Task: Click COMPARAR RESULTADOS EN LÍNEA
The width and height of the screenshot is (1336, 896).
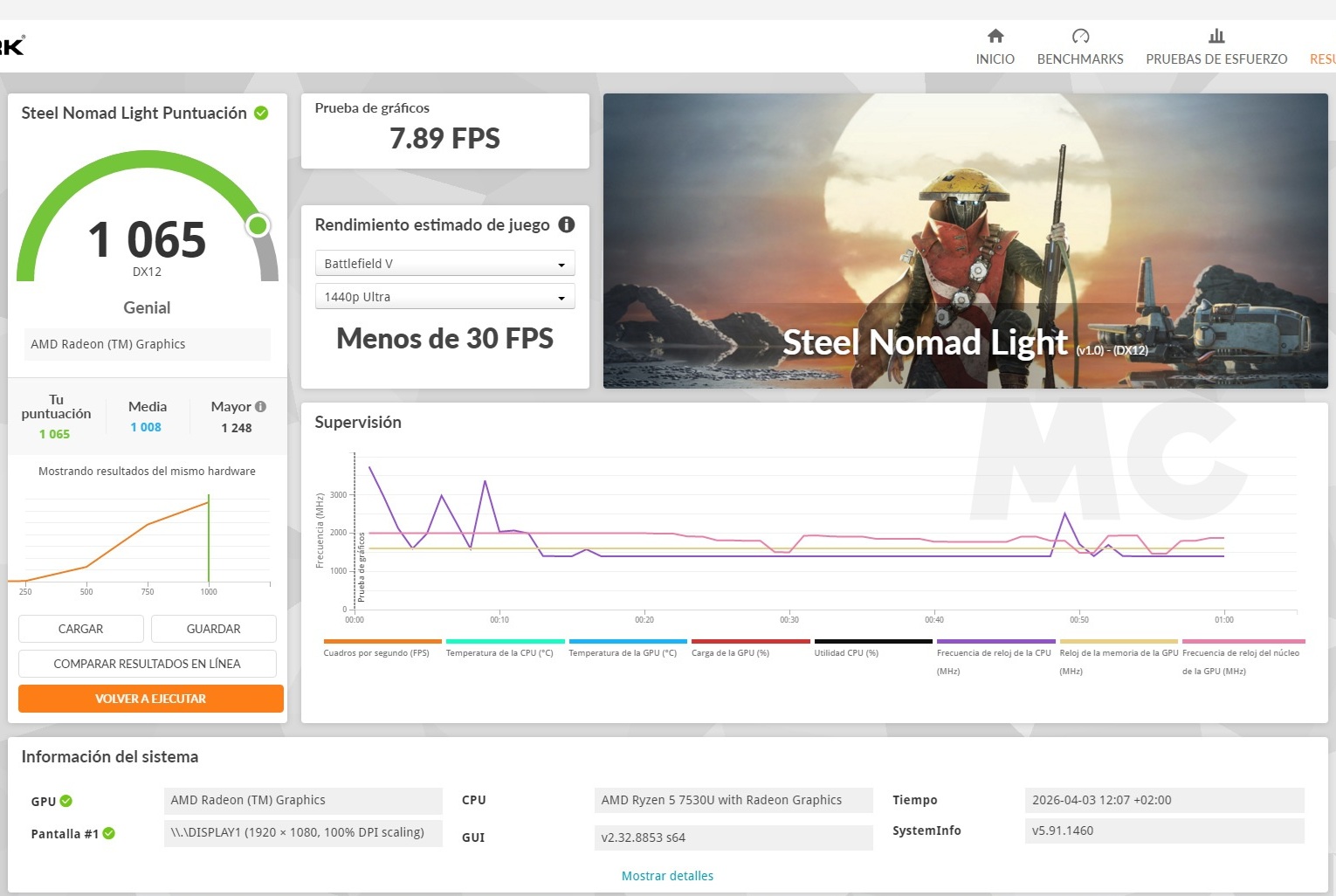Action: point(147,663)
